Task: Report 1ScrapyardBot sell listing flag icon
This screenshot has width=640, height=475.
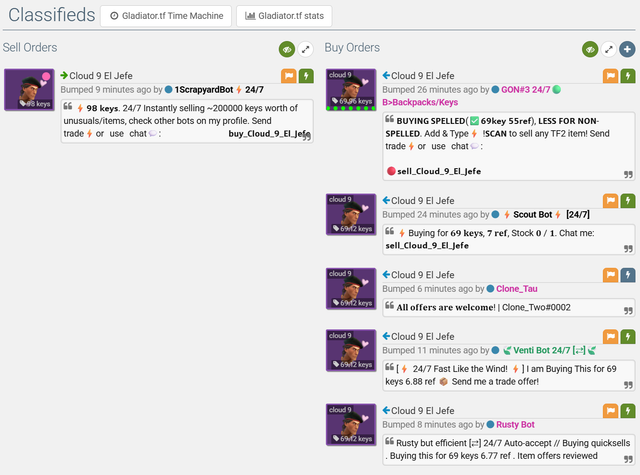Action: (289, 76)
